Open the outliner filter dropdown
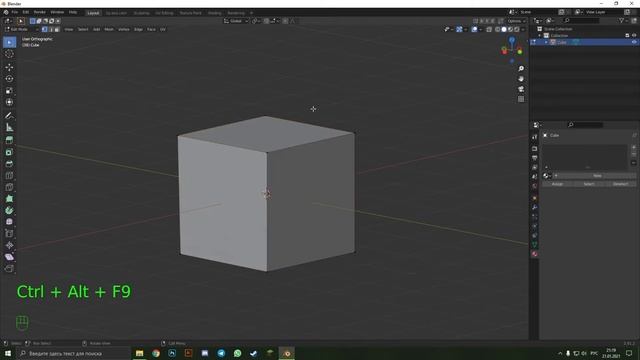 623,20
